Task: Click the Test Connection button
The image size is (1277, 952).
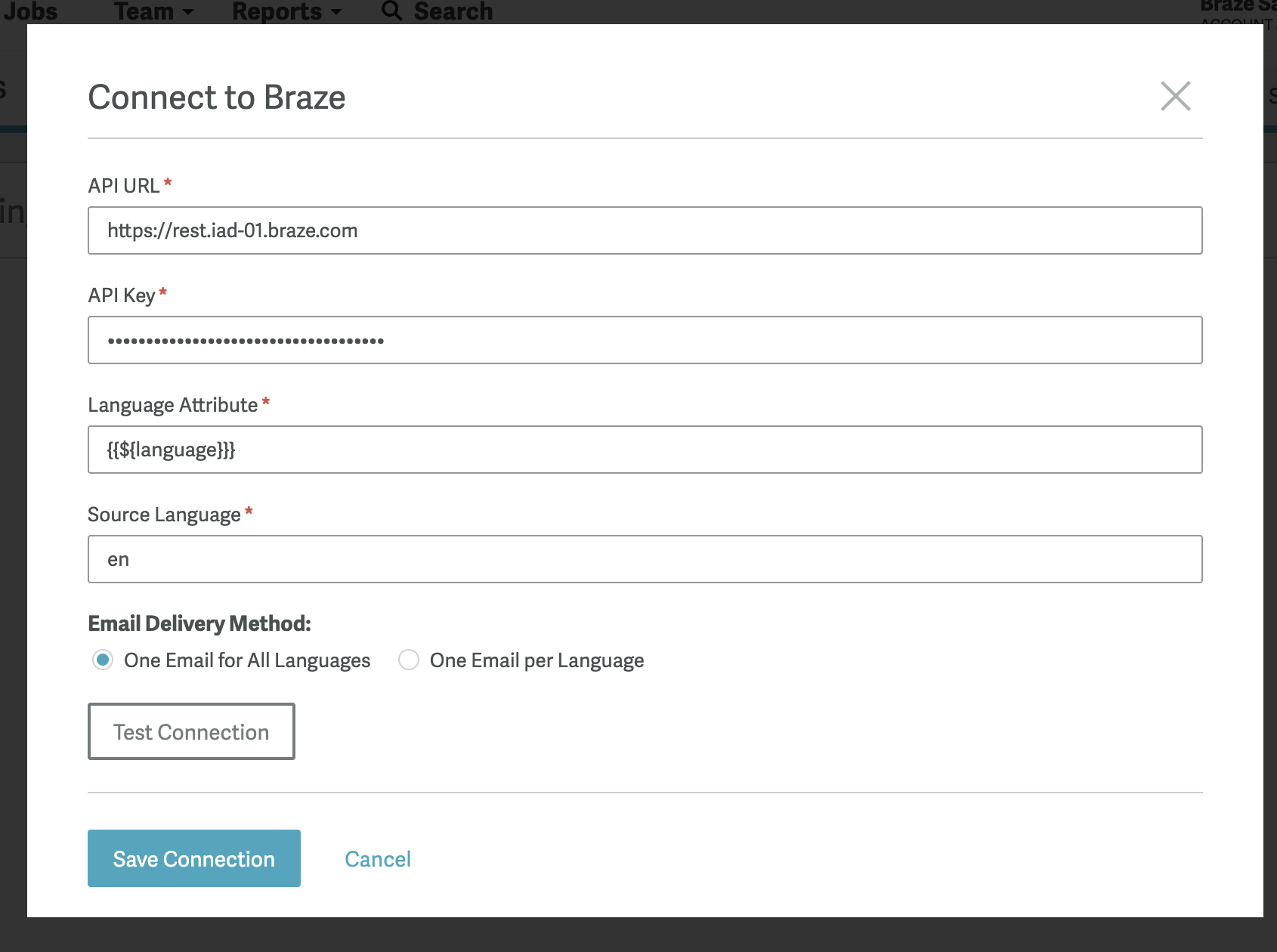Action: pyautogui.click(x=190, y=731)
